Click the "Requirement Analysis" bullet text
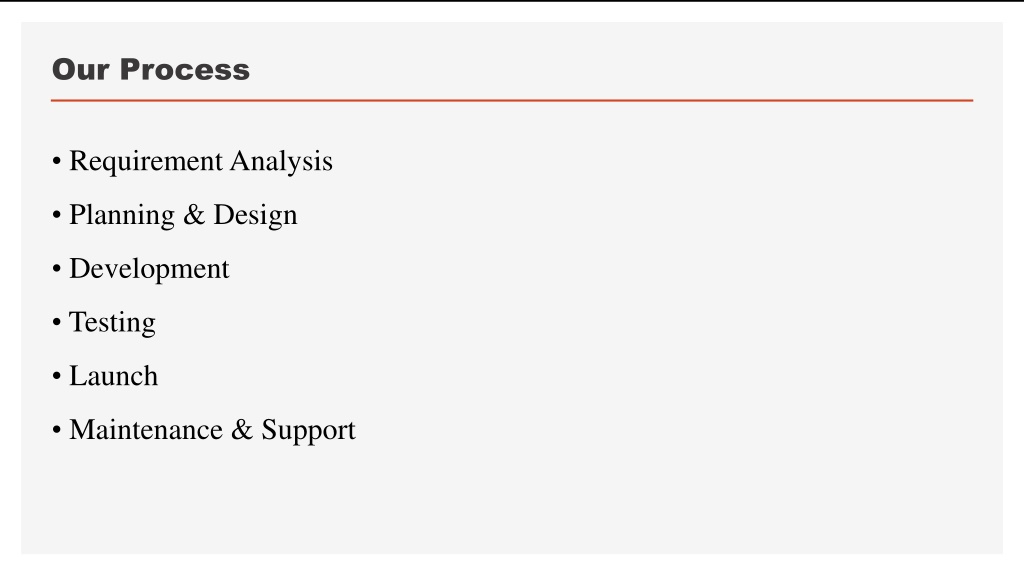This screenshot has width=1024, height=576. click(201, 161)
